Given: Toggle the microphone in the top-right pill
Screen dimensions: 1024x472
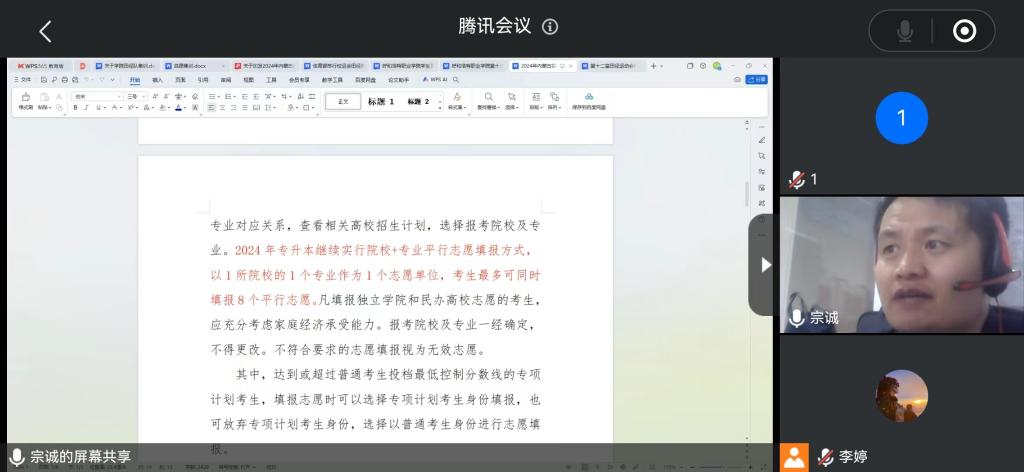Looking at the screenshot, I should pos(904,31).
